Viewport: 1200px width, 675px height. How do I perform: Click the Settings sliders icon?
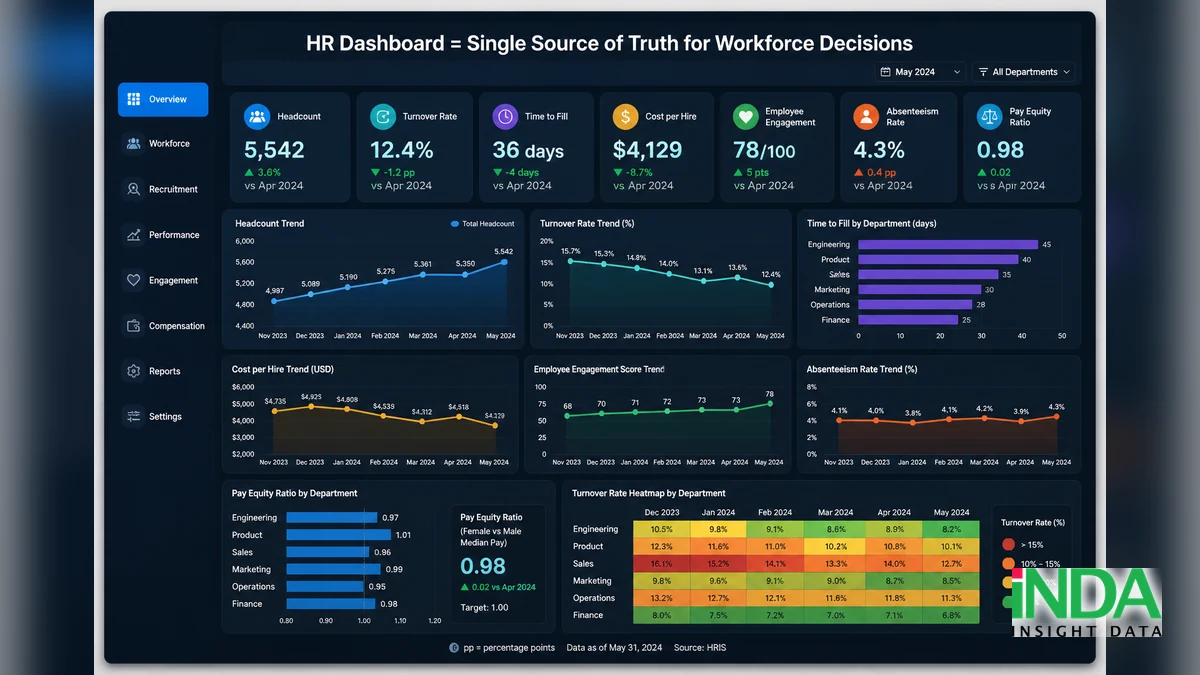pos(134,416)
